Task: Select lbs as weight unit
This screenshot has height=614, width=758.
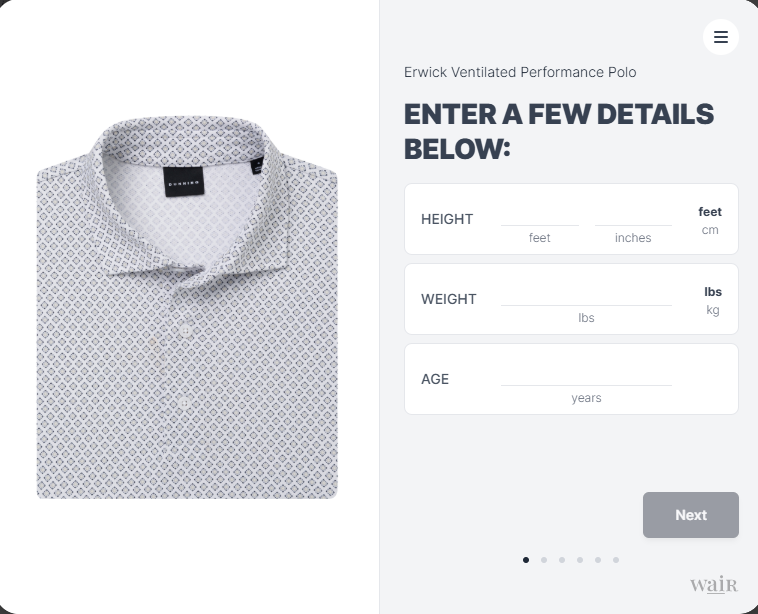Action: point(713,292)
